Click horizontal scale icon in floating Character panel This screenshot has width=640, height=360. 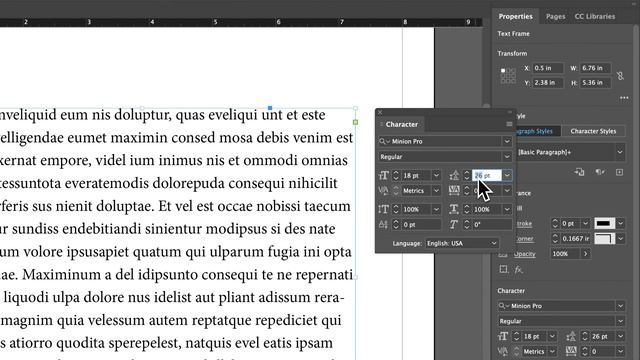point(454,209)
